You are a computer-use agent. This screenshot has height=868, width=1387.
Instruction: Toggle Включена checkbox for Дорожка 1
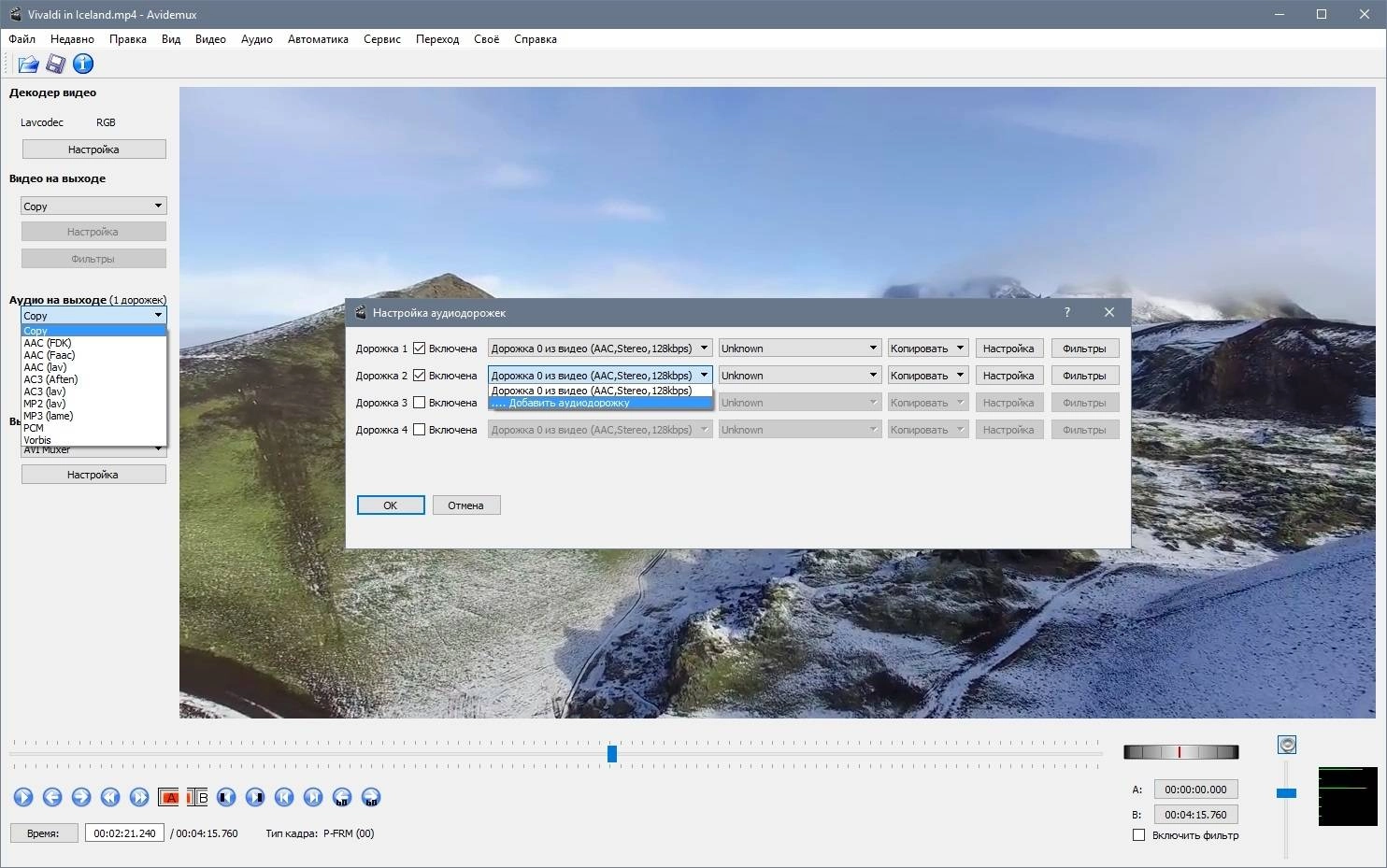click(420, 349)
